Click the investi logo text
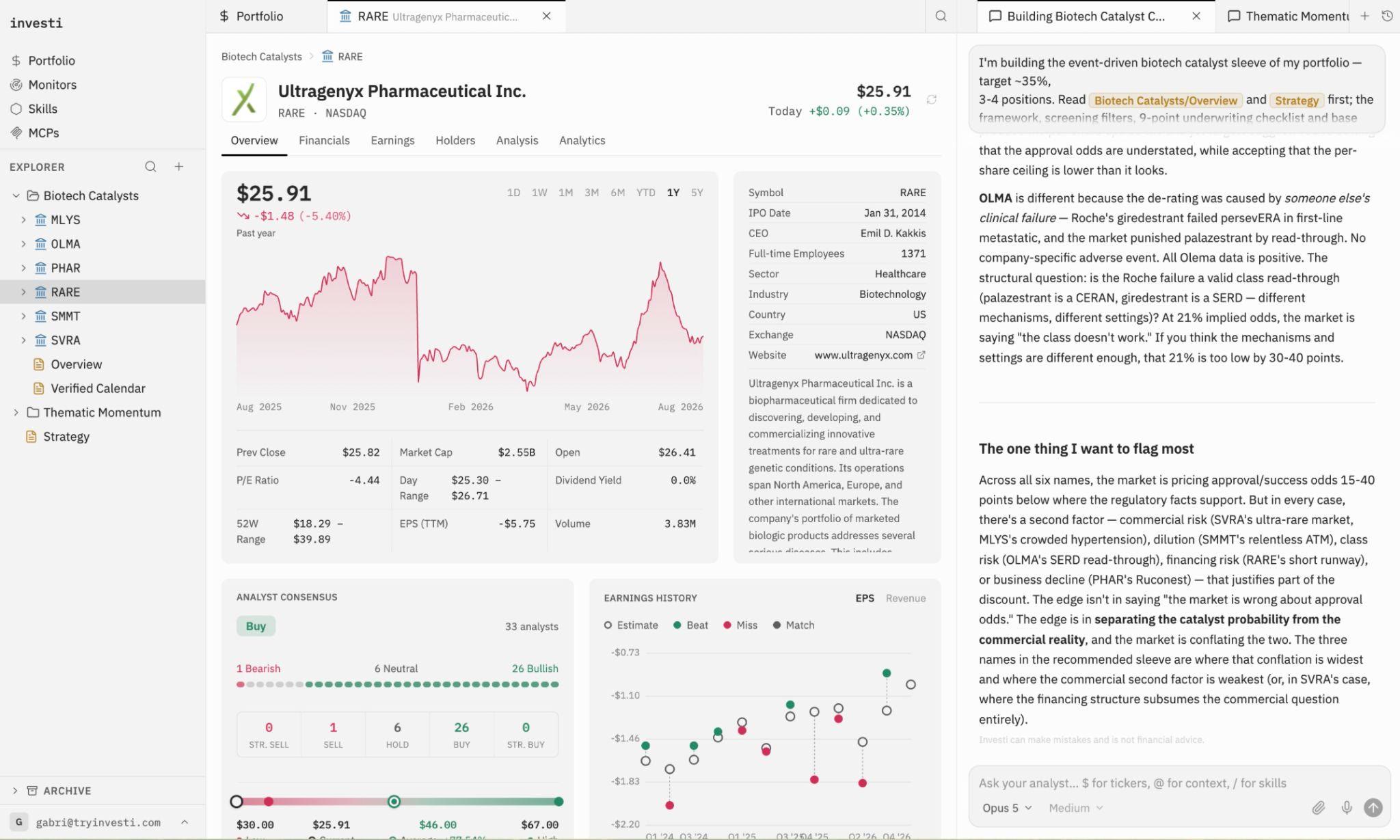Screen dimensions: 1400x840 coord(36,23)
